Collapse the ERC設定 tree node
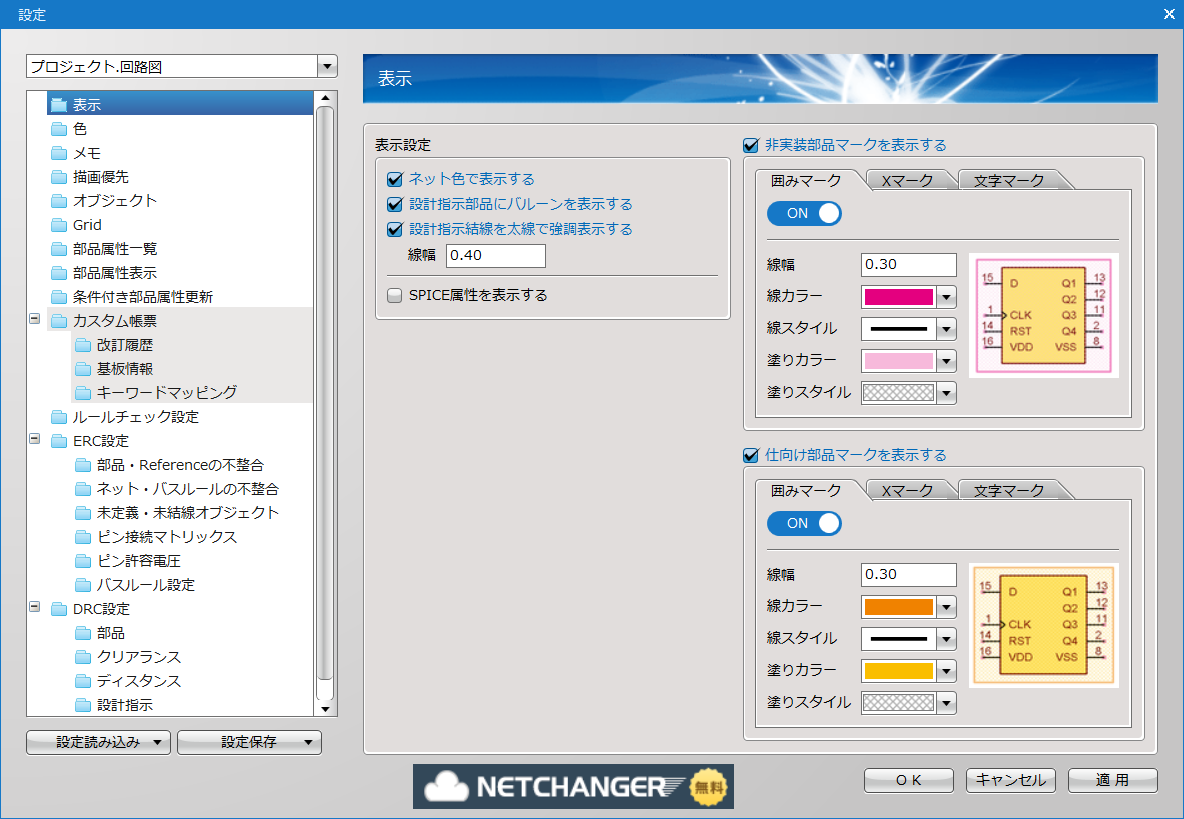The height and width of the screenshot is (819, 1184). (35, 440)
